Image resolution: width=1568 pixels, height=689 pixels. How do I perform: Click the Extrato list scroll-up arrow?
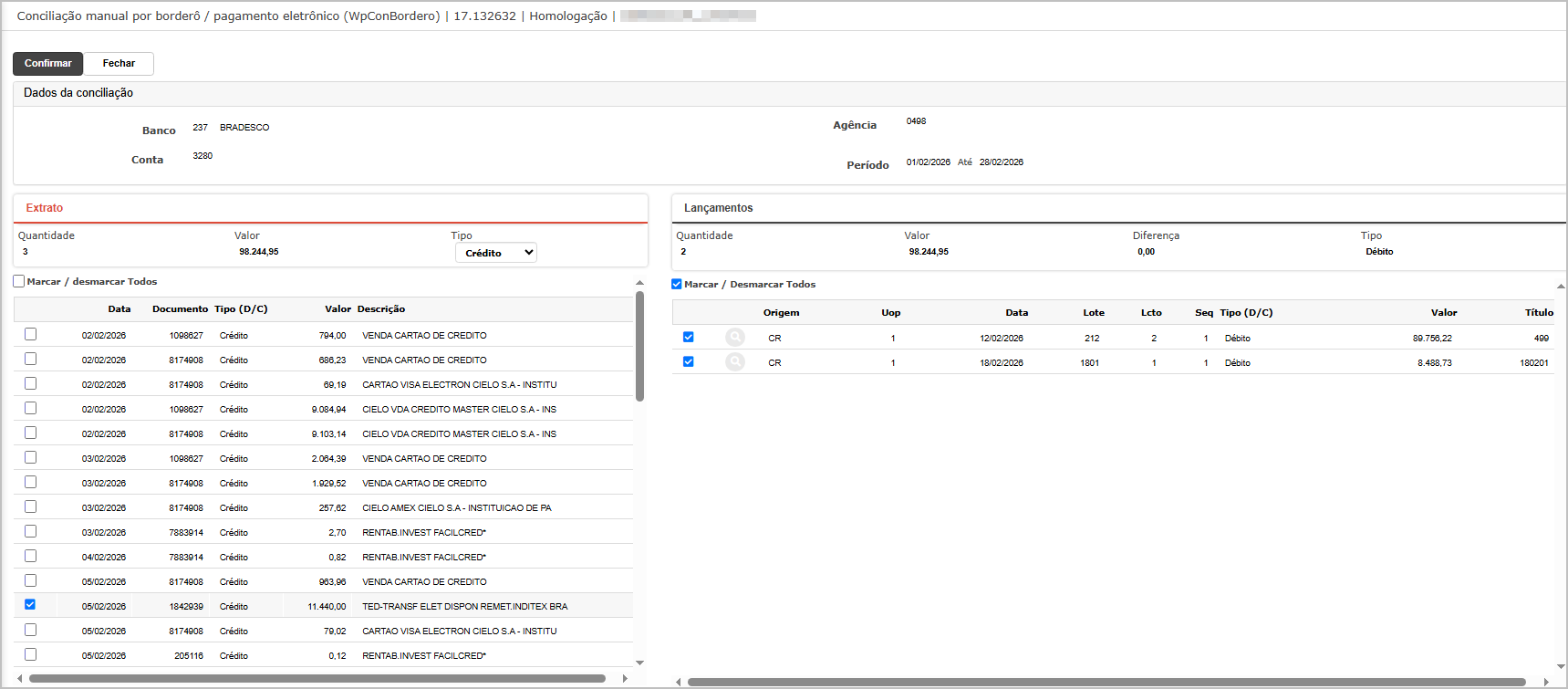click(x=639, y=283)
